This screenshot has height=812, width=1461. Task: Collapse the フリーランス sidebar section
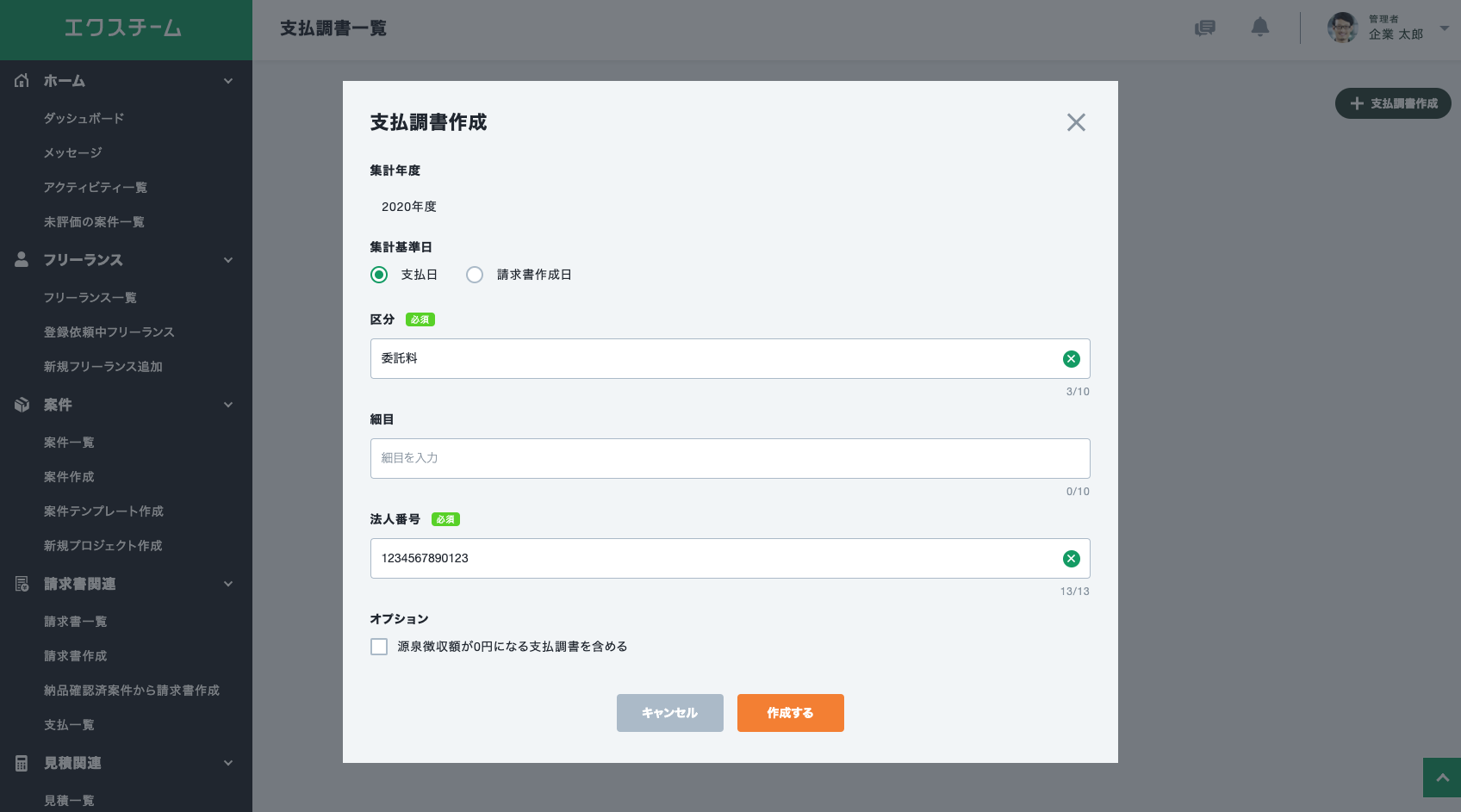click(228, 260)
